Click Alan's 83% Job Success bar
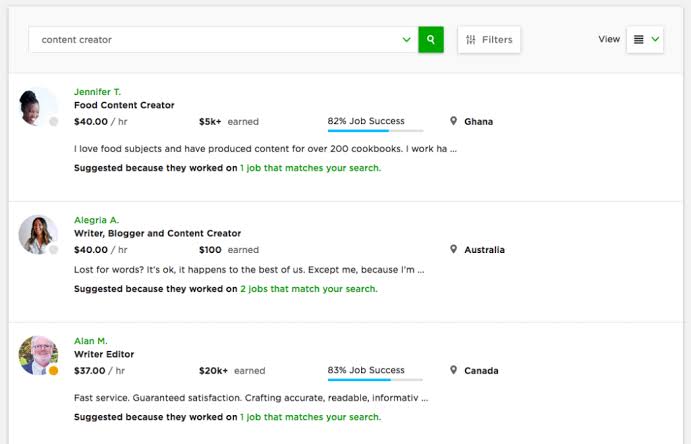The image size is (691, 444). tap(375, 380)
